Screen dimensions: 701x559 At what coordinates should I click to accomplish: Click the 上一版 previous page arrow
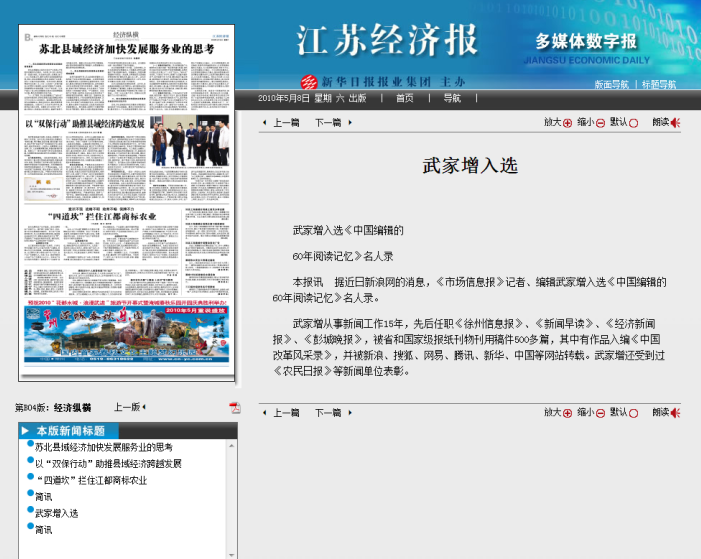pos(144,407)
